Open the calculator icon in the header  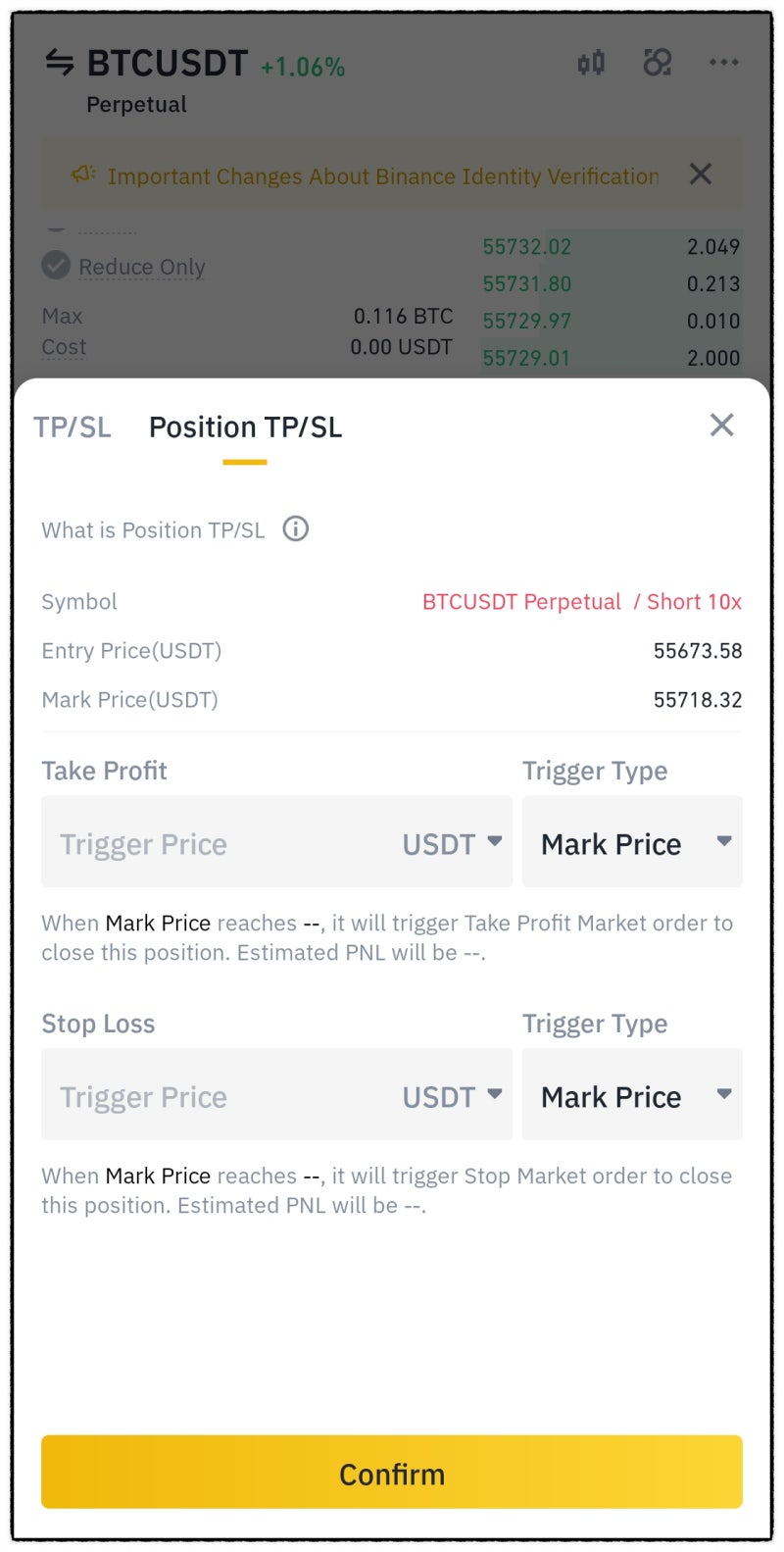pyautogui.click(x=658, y=63)
